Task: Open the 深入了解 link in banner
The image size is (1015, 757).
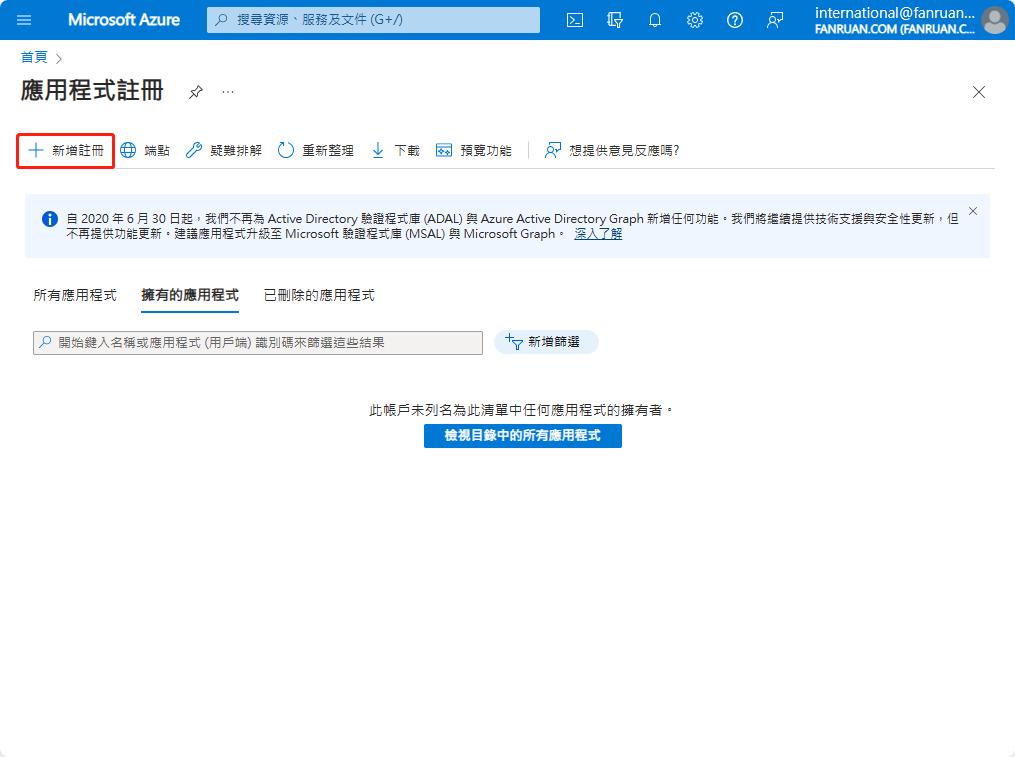Action: coord(598,234)
